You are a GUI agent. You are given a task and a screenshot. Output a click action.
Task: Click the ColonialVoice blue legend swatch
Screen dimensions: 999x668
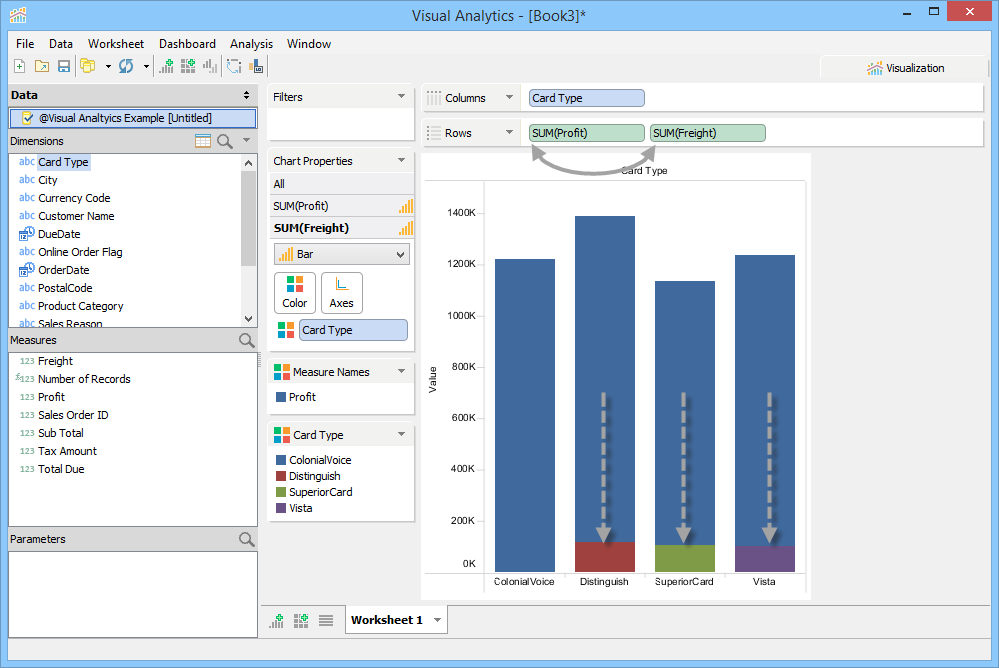[281, 460]
